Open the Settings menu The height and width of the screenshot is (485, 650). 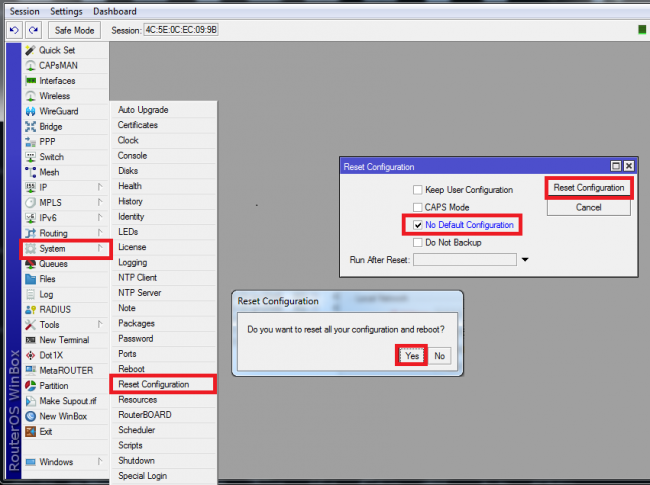pos(66,11)
